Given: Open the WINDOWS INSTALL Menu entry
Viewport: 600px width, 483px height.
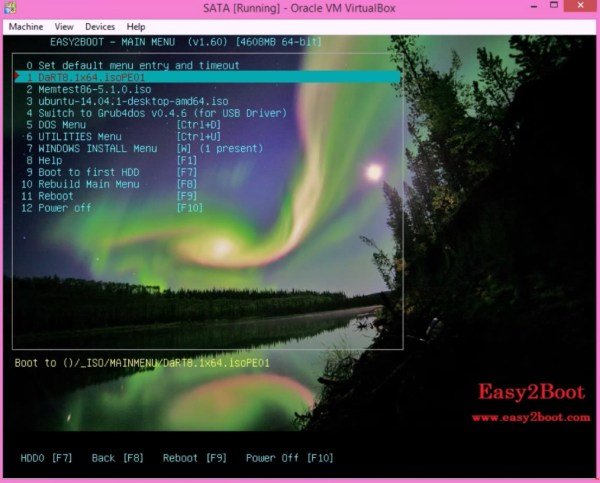Looking at the screenshot, I should coord(145,148).
